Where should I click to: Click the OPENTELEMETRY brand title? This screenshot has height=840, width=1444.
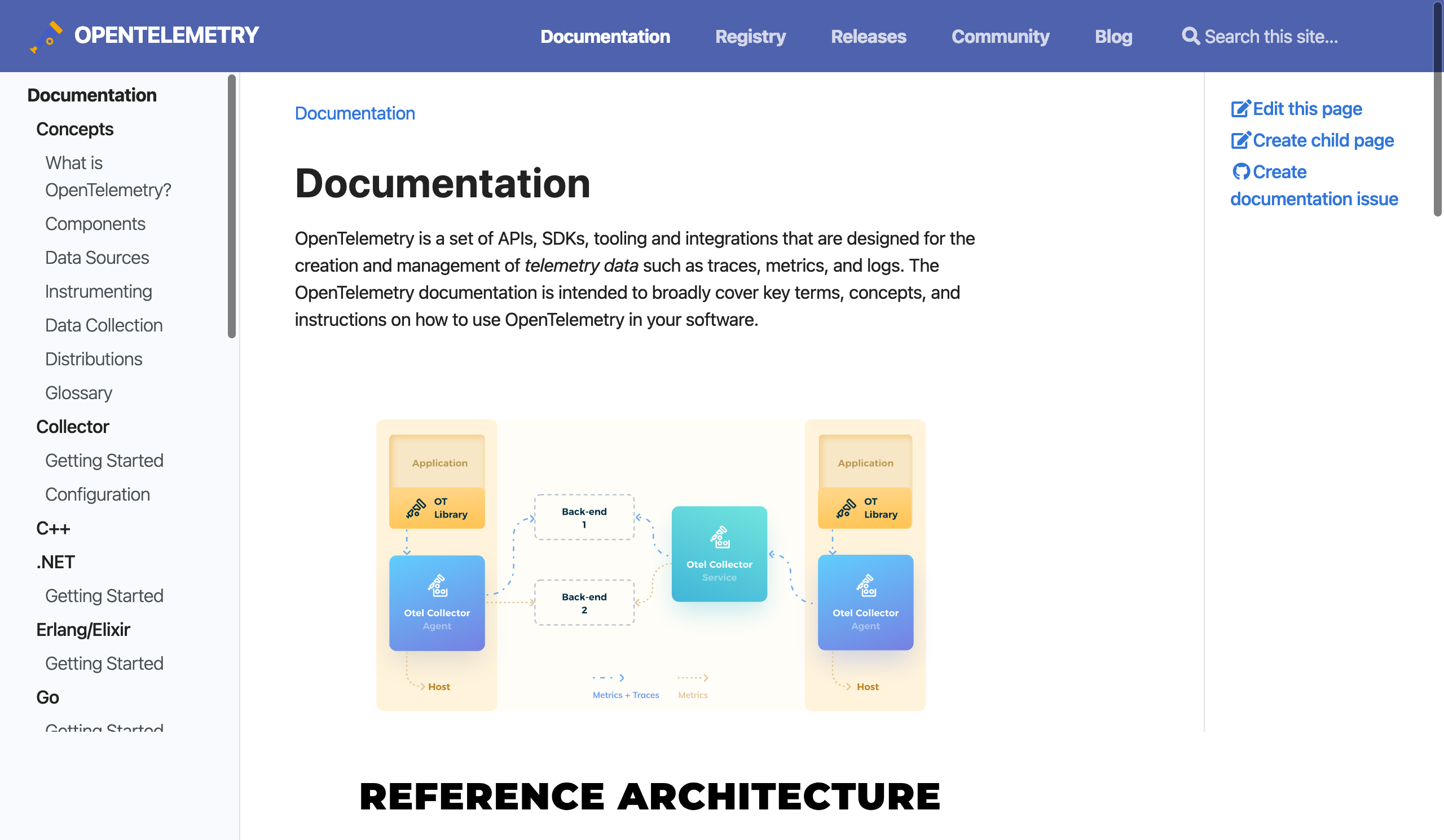[167, 36]
